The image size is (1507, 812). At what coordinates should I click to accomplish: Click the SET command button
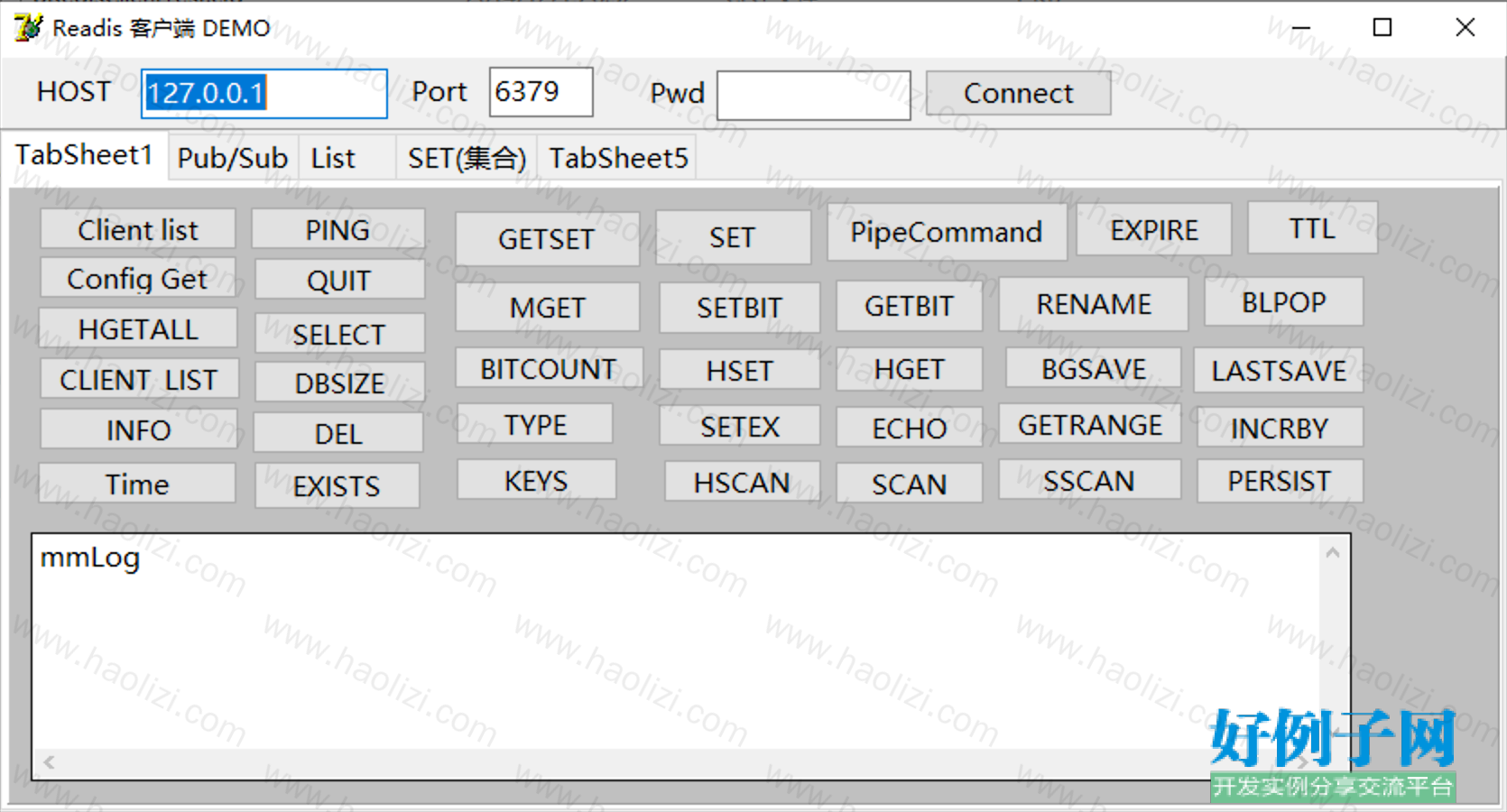click(733, 237)
